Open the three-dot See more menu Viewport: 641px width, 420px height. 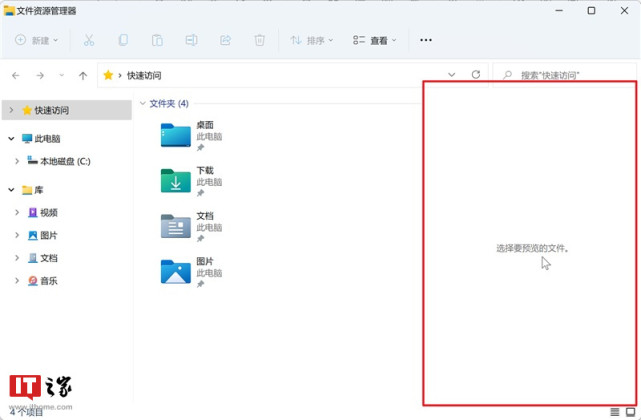pyautogui.click(x=426, y=40)
